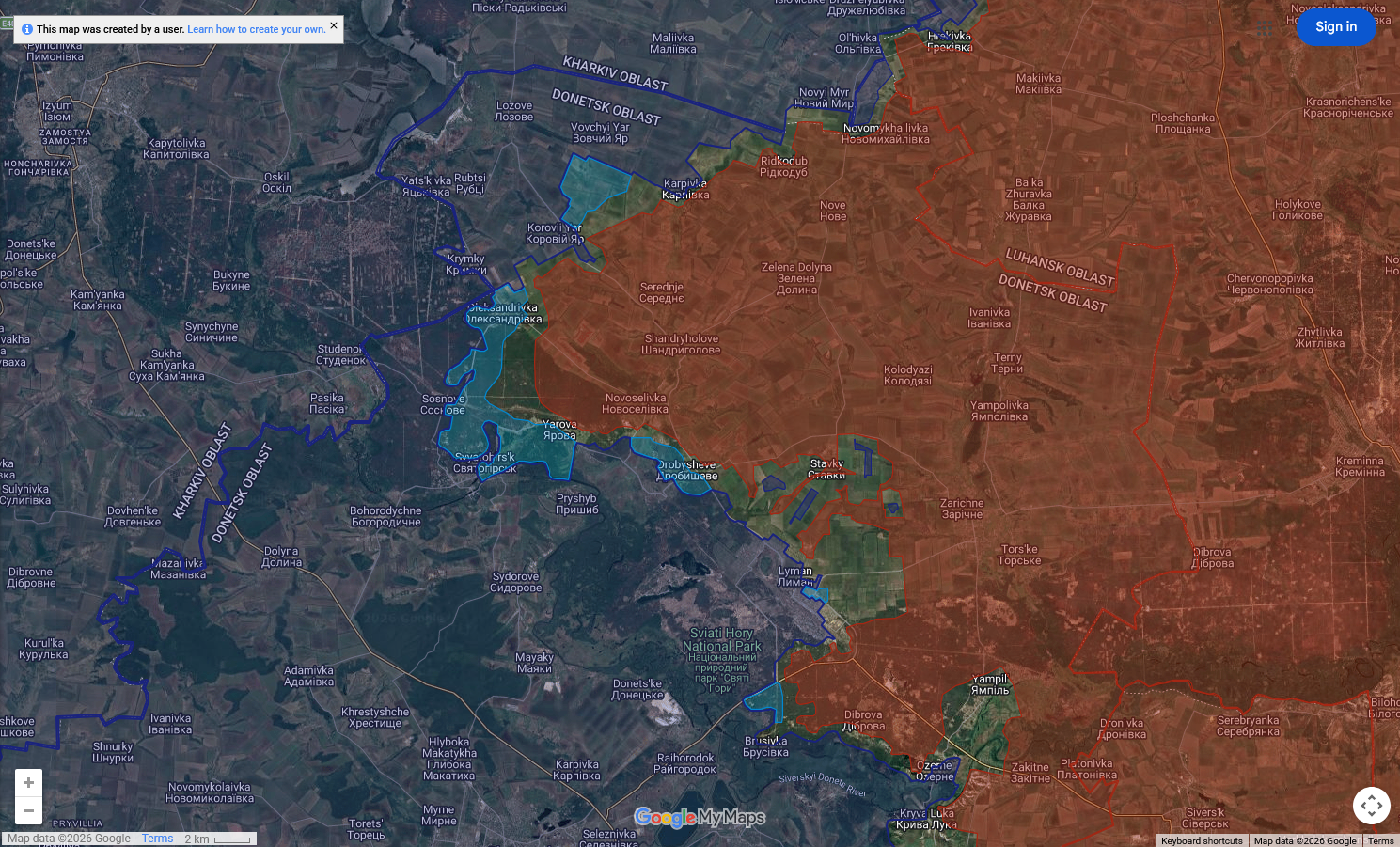1400x847 pixels.
Task: Click the Raihorodok label
Action: (685, 763)
